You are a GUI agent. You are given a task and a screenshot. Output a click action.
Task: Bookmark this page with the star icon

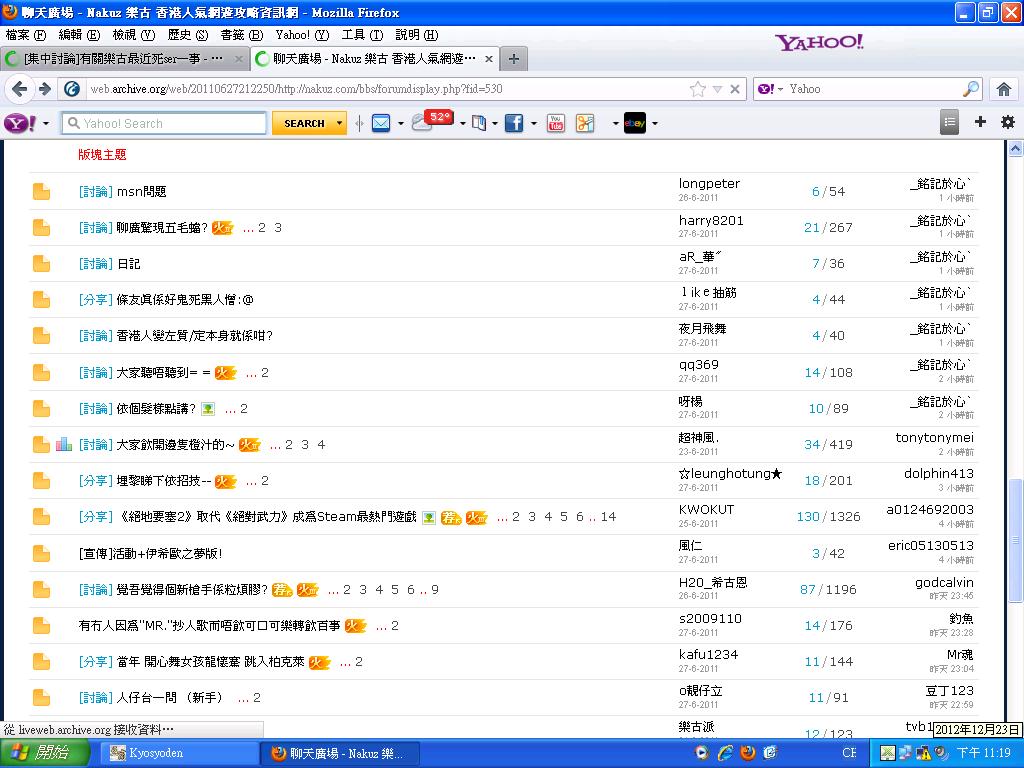[697, 89]
